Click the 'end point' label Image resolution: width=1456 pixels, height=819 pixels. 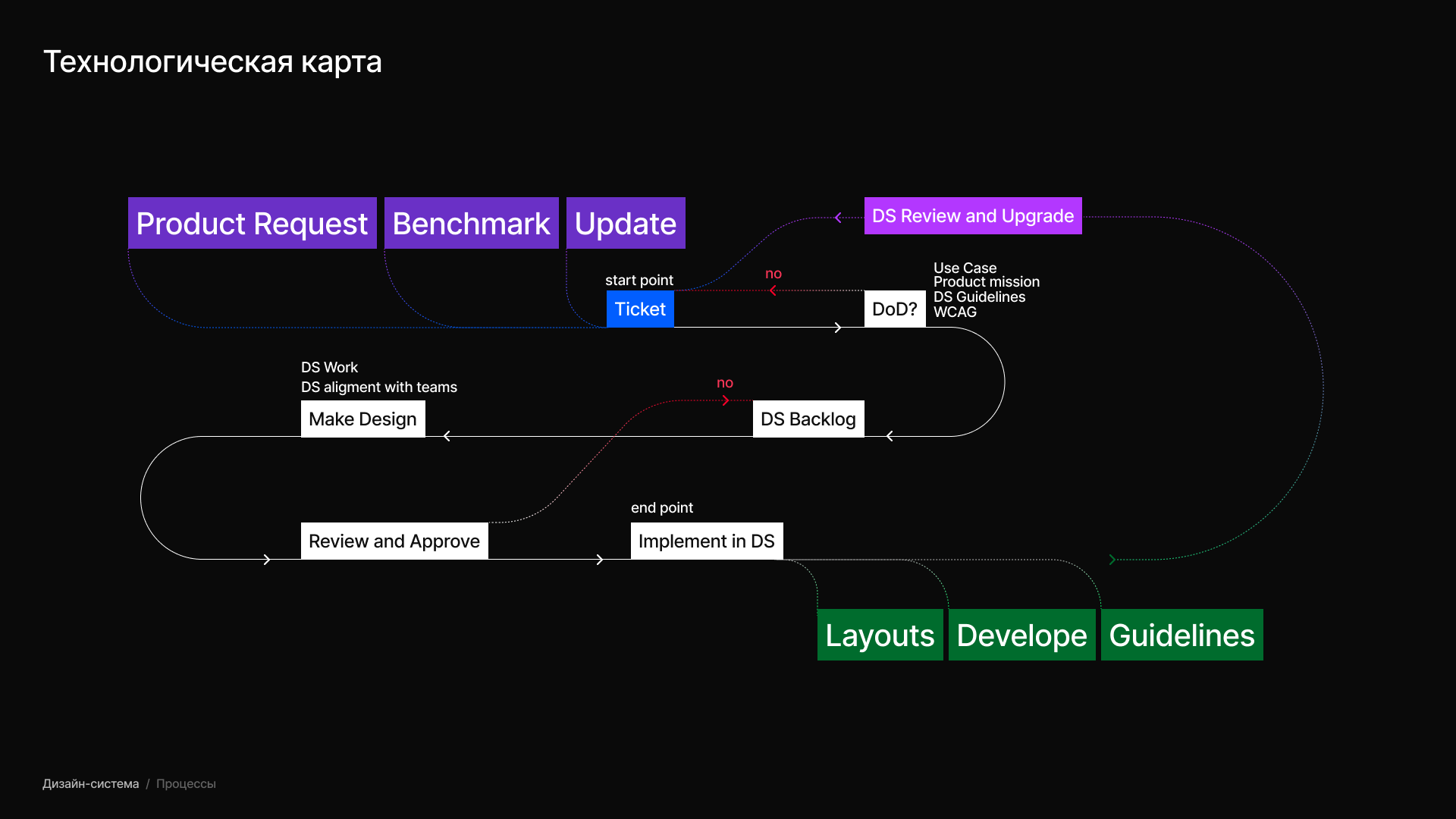662,507
